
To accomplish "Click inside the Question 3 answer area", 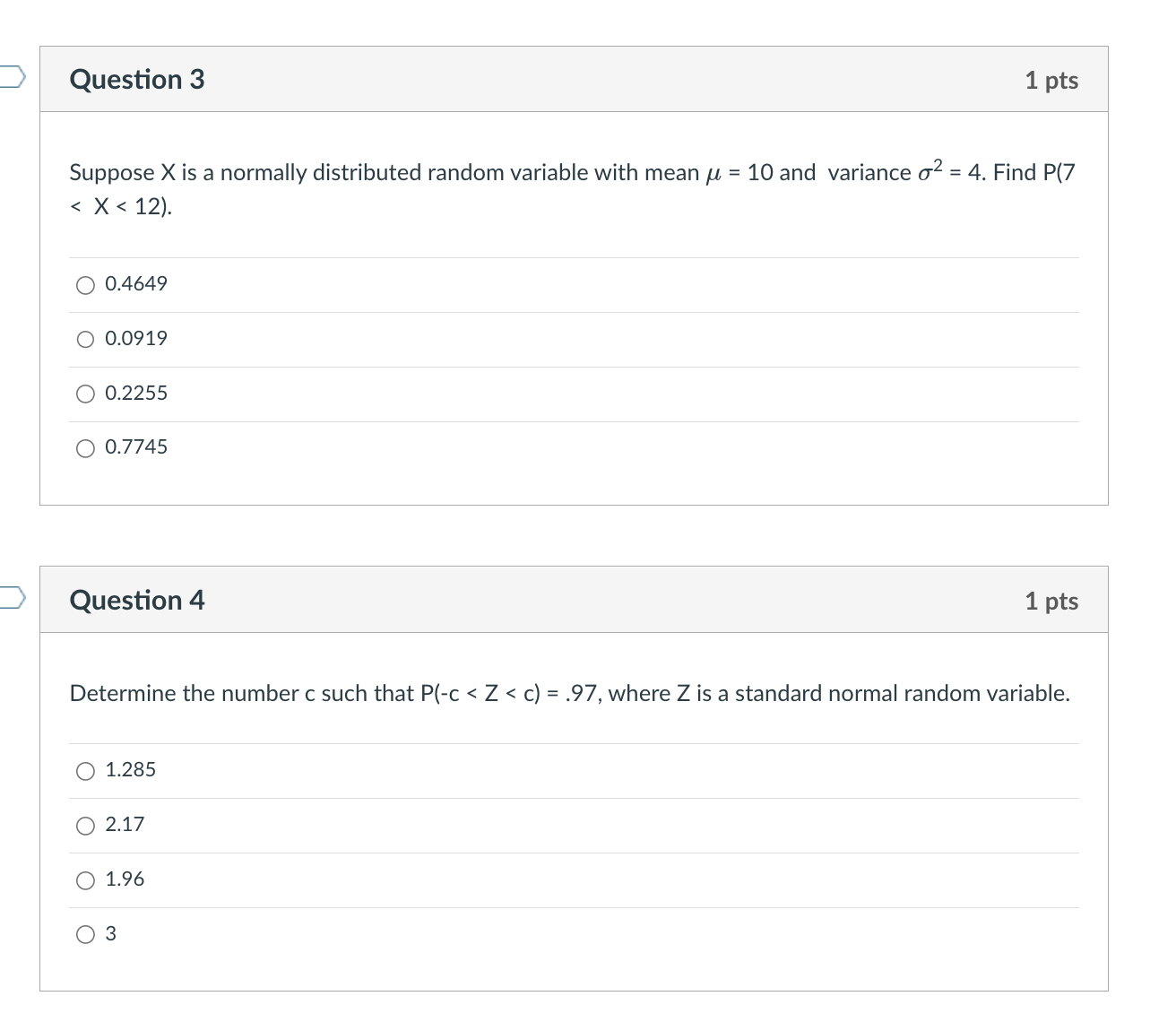I will click(x=574, y=368).
